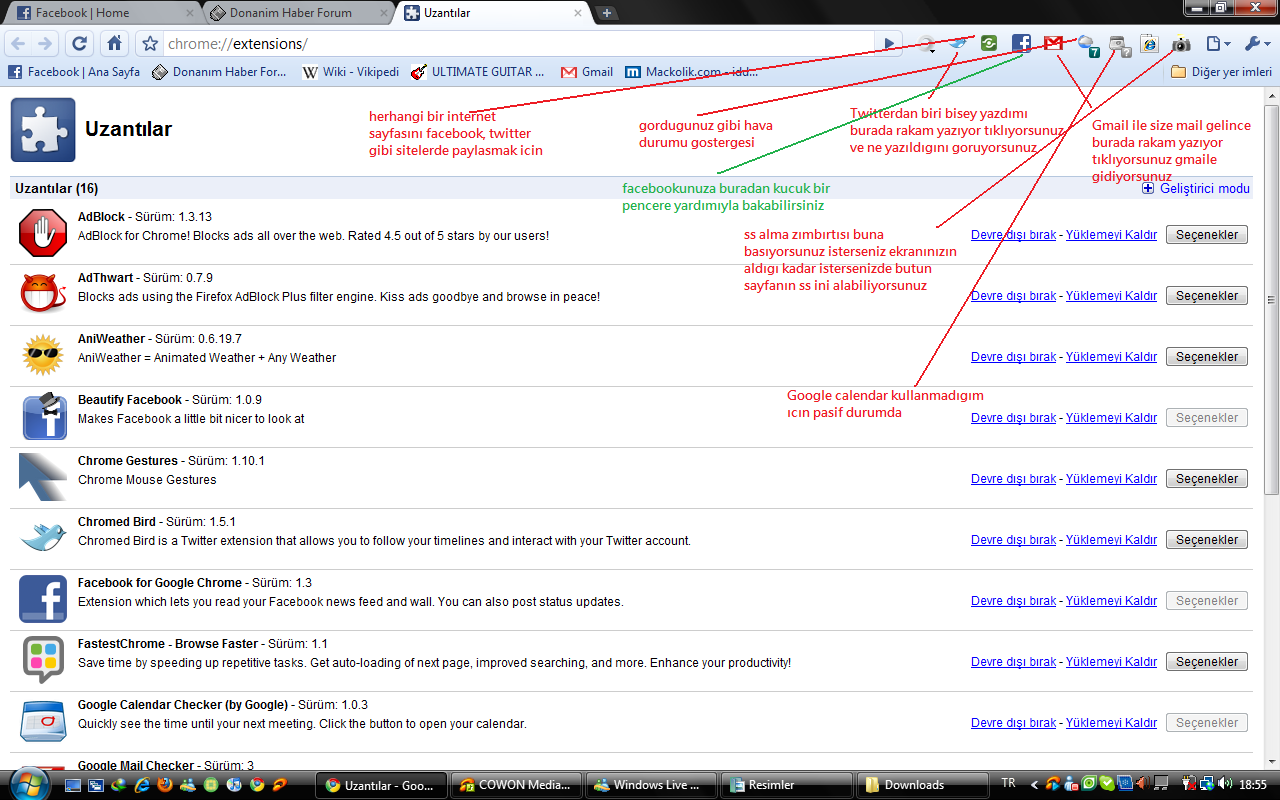This screenshot has height=800, width=1280.
Task: Click Devre dışı bırak for Google Calendar Checker
Action: pos(1013,723)
